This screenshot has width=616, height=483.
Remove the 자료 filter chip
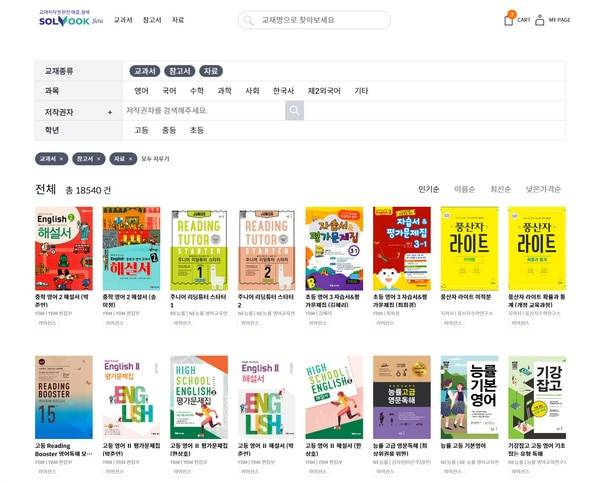(x=130, y=159)
